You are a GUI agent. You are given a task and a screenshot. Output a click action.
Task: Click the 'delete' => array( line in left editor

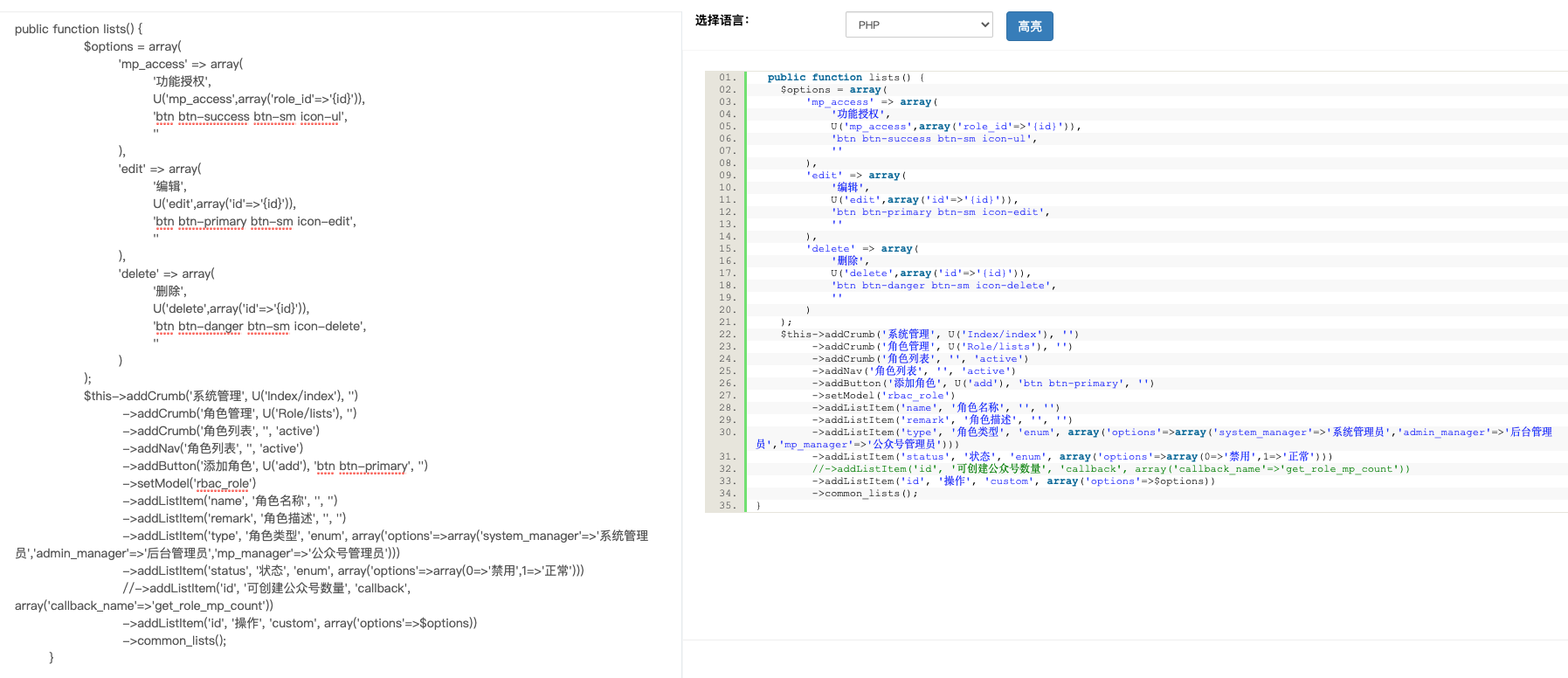tap(167, 273)
